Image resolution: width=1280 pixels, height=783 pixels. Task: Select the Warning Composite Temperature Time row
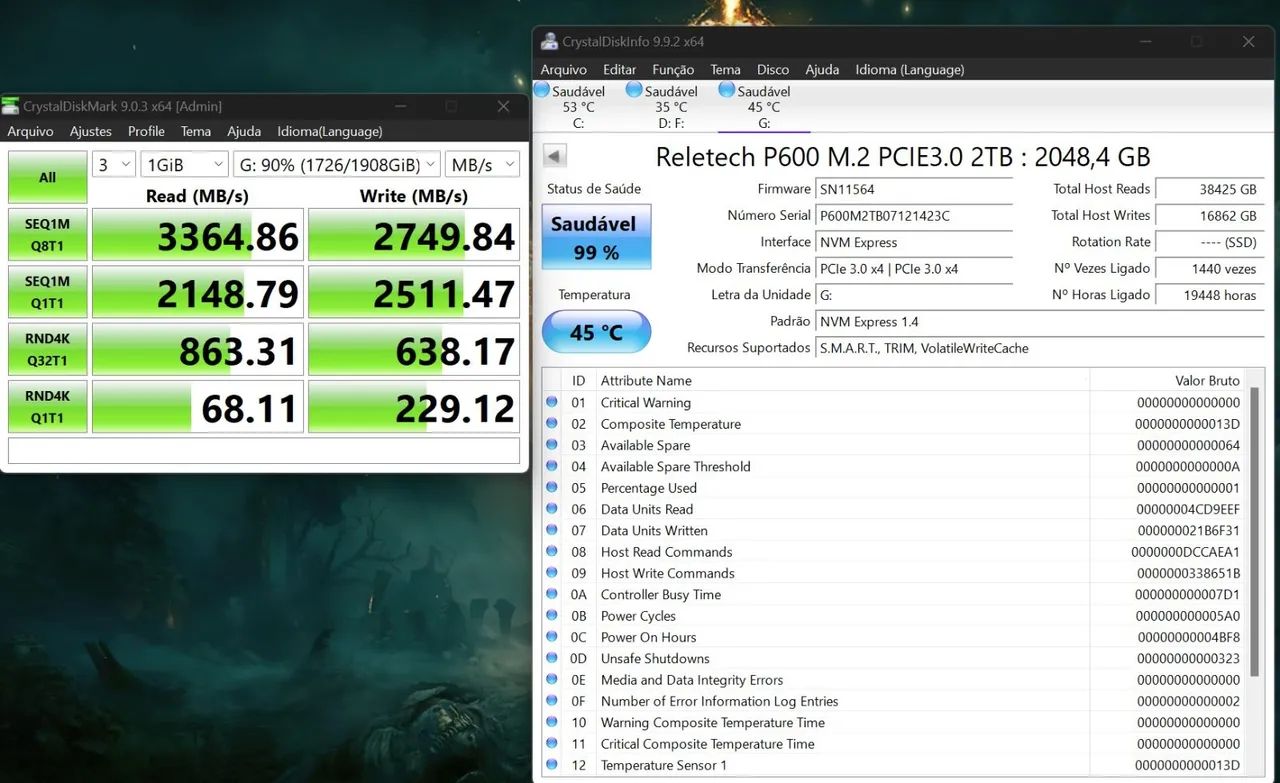pos(894,722)
